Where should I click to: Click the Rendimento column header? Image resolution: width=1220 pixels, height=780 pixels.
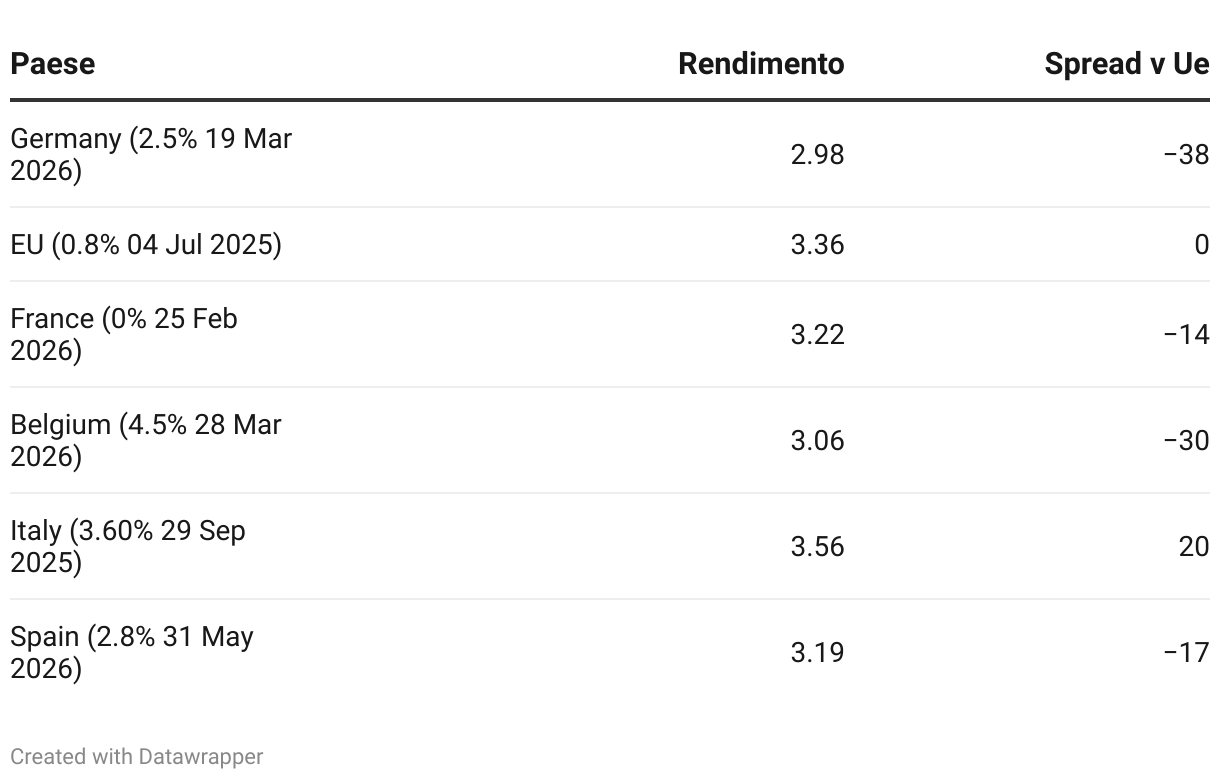click(x=760, y=64)
